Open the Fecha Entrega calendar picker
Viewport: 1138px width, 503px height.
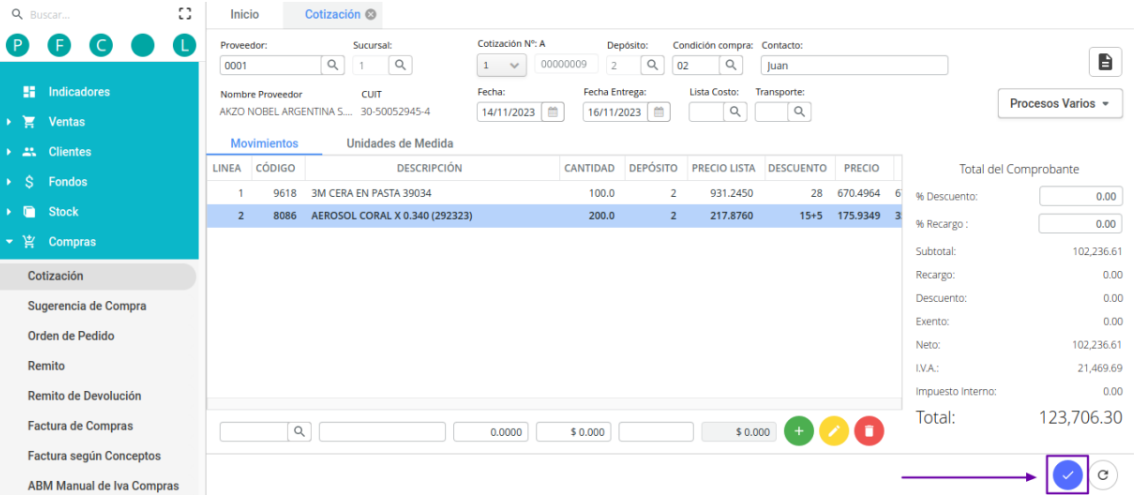tap(659, 112)
